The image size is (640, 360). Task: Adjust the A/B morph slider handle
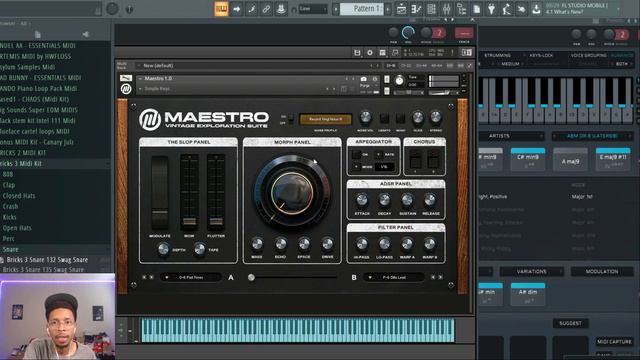(251, 278)
